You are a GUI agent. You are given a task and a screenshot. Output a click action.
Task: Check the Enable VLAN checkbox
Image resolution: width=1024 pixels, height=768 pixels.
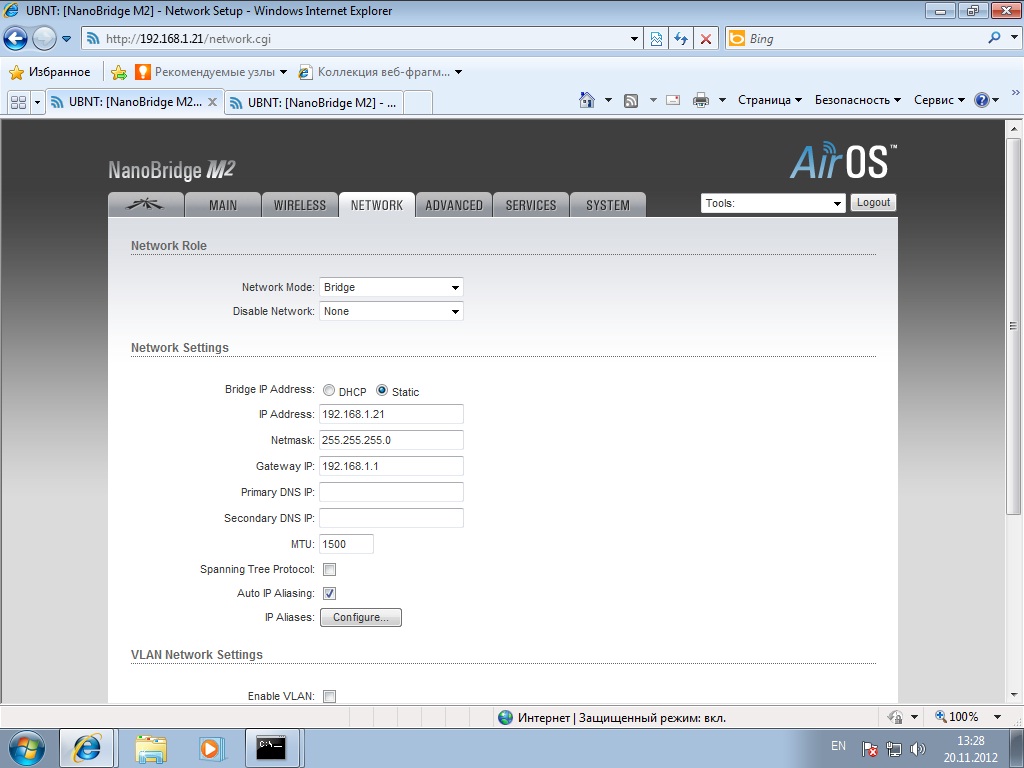(x=330, y=696)
